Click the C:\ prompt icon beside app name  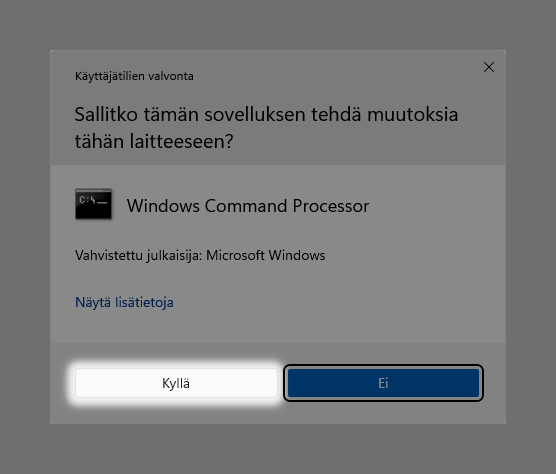[x=94, y=204]
